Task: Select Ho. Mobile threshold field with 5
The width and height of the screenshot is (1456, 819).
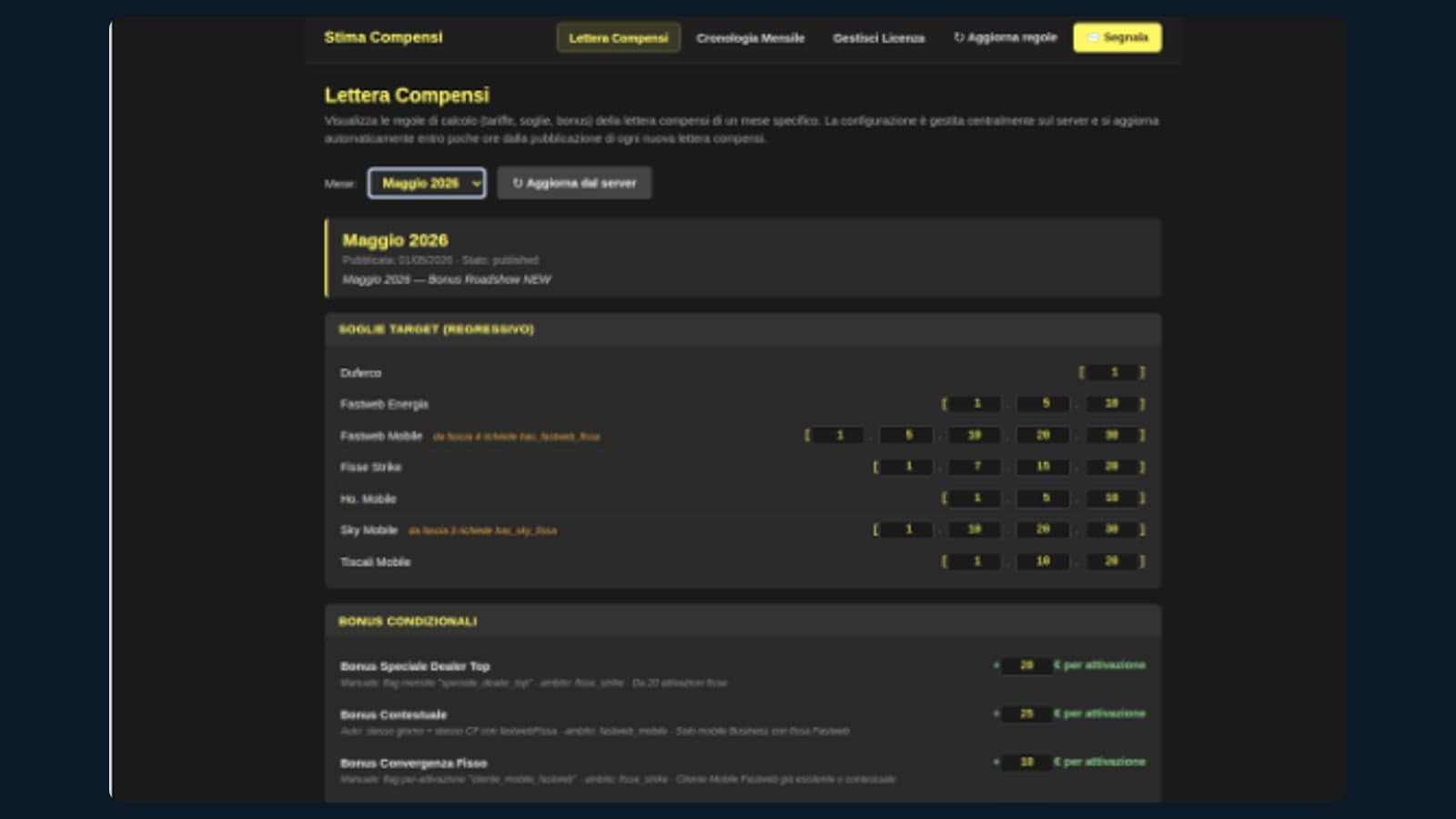Action: pos(1045,498)
